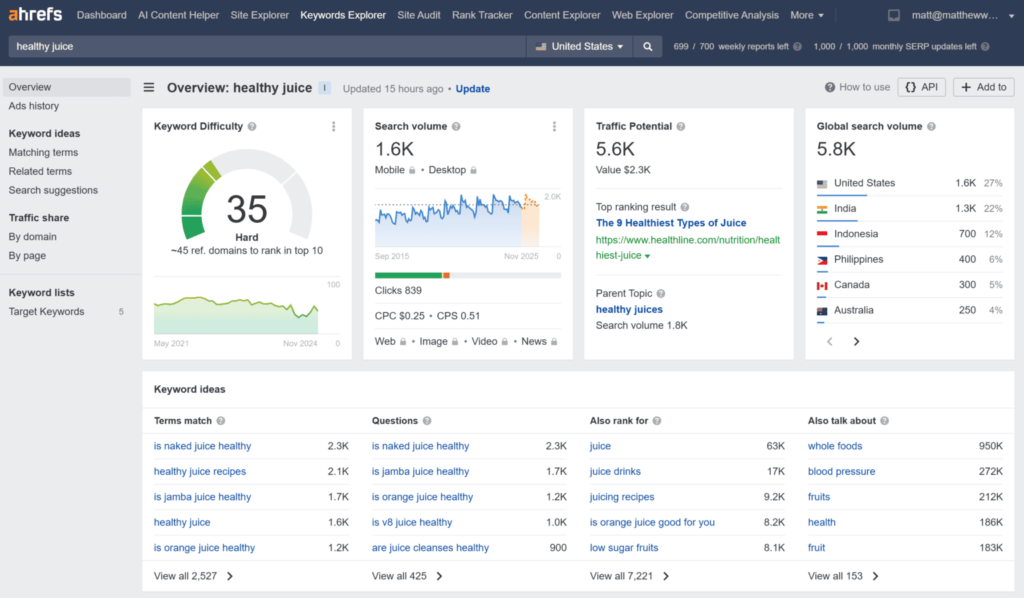This screenshot has height=598, width=1024.
Task: Expand View all 425 questions
Action: (x=408, y=576)
